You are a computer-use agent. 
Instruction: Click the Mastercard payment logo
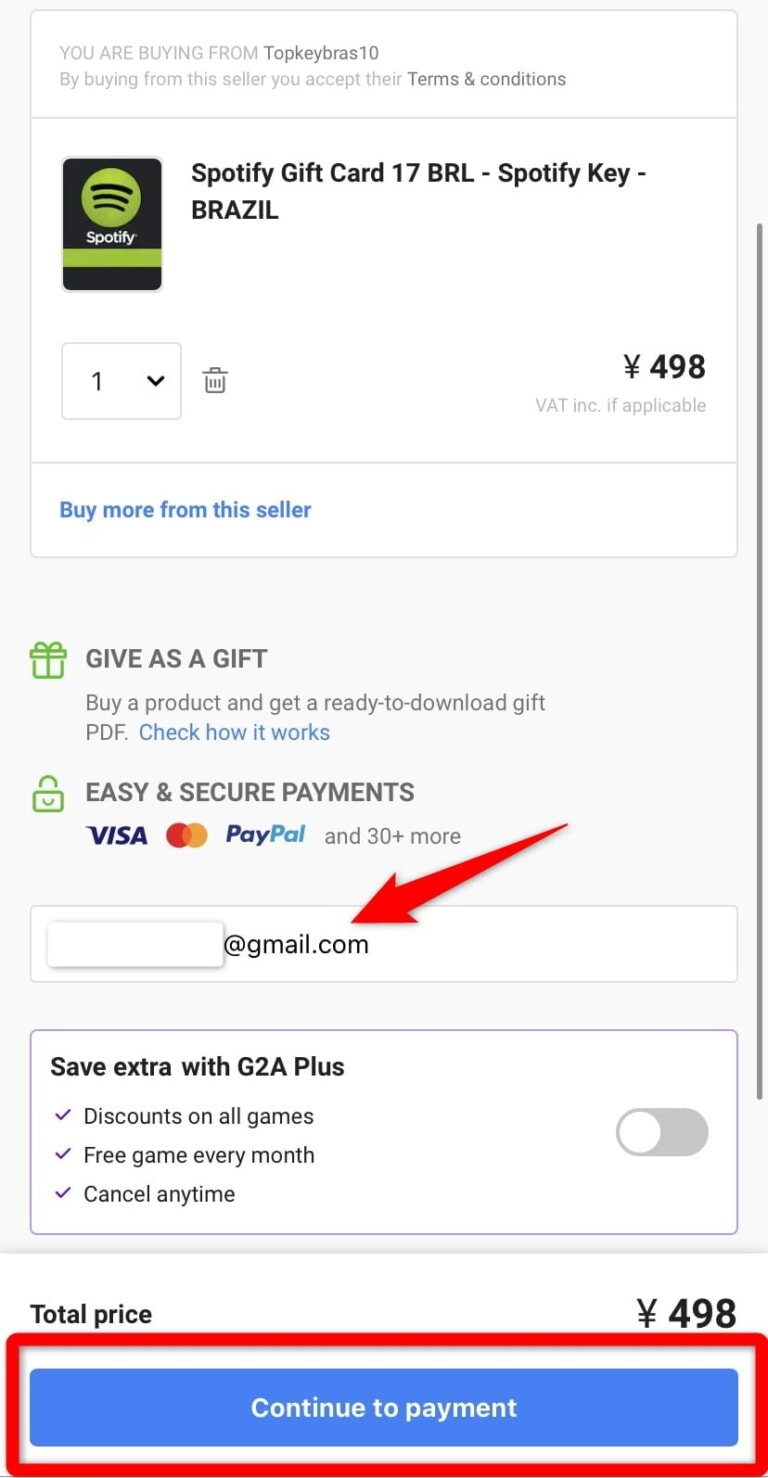tap(186, 835)
